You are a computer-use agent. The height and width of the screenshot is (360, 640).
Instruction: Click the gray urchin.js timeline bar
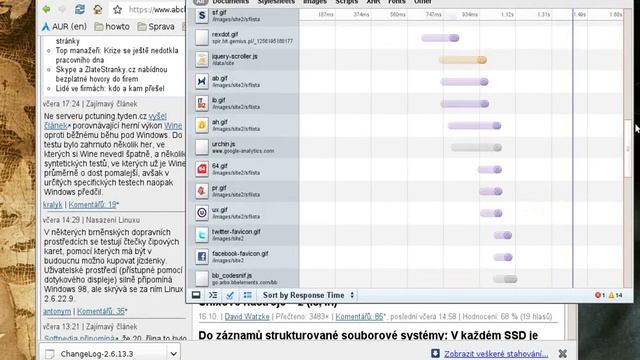pos(476,148)
